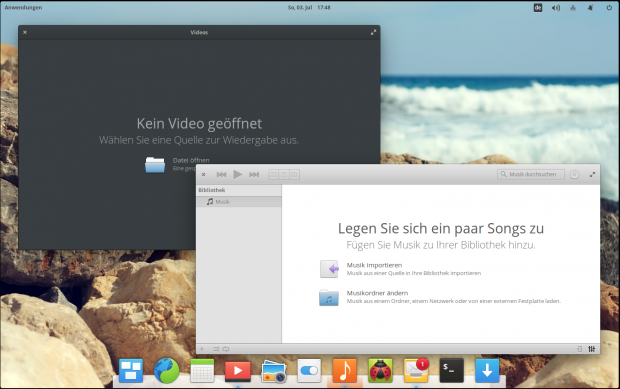Image resolution: width=620 pixels, height=389 pixels.
Task: Open network indicator in panel
Action: click(x=573, y=8)
